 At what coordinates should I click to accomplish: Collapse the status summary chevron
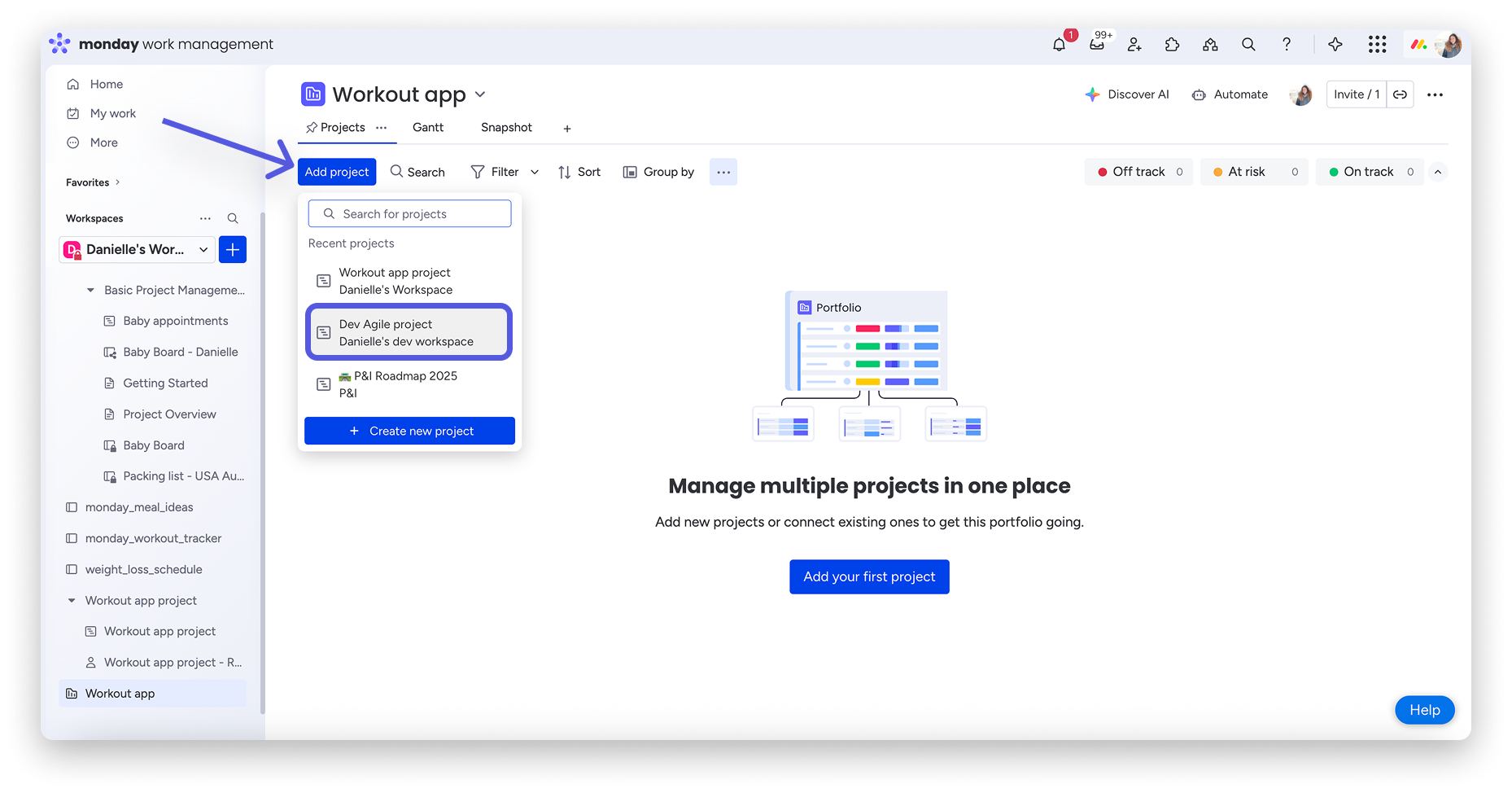click(1438, 172)
